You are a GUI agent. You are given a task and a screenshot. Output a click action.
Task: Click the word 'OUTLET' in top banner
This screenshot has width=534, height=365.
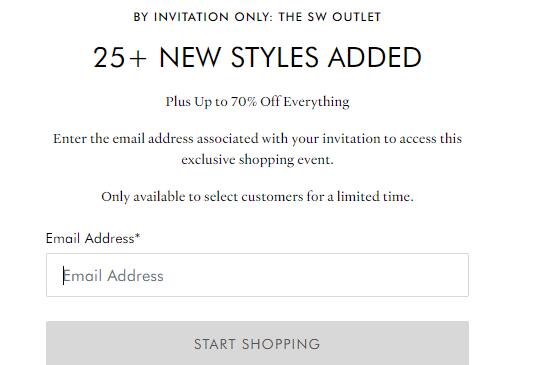coord(357,17)
